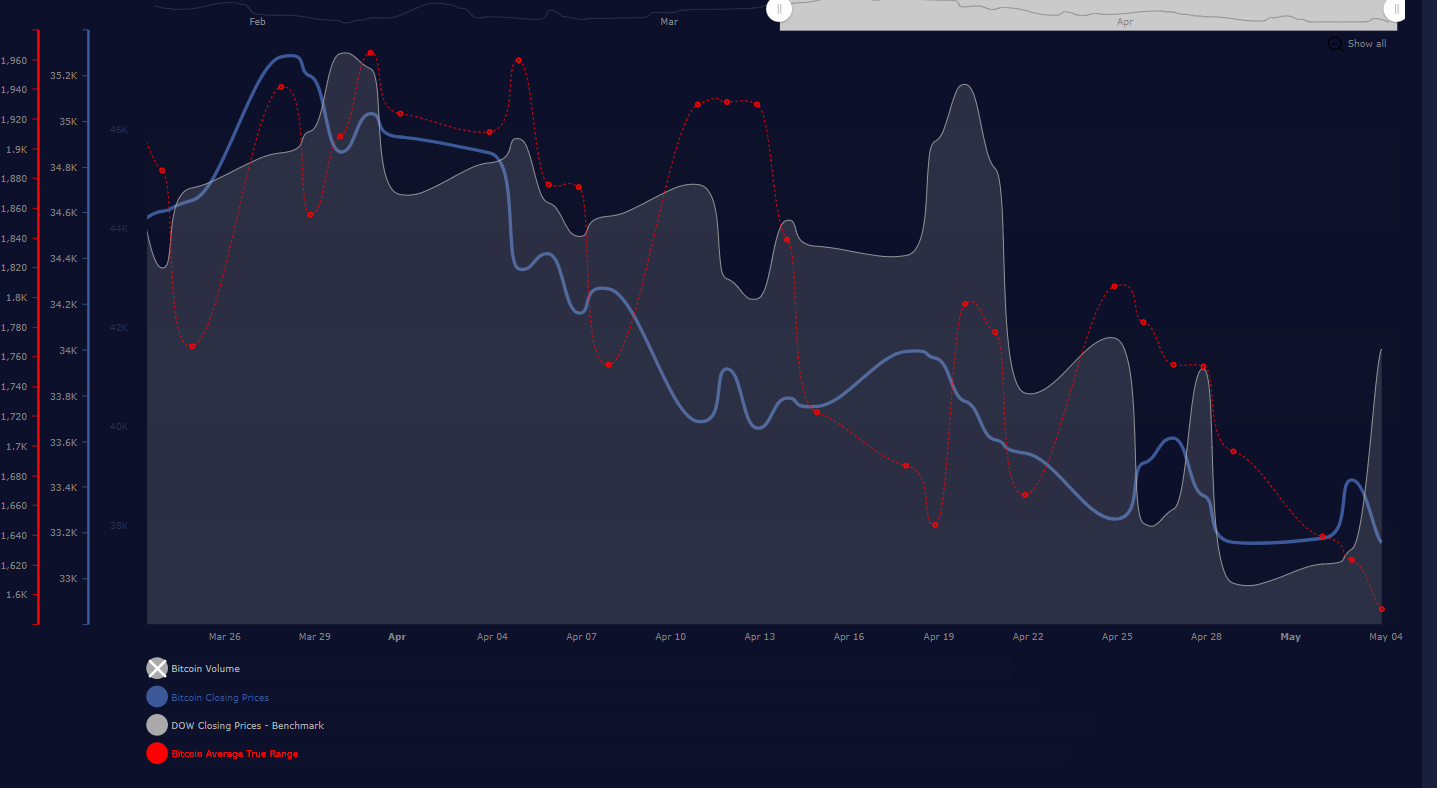
Task: Click the Apr 19 date label on axis
Action: click(938, 637)
